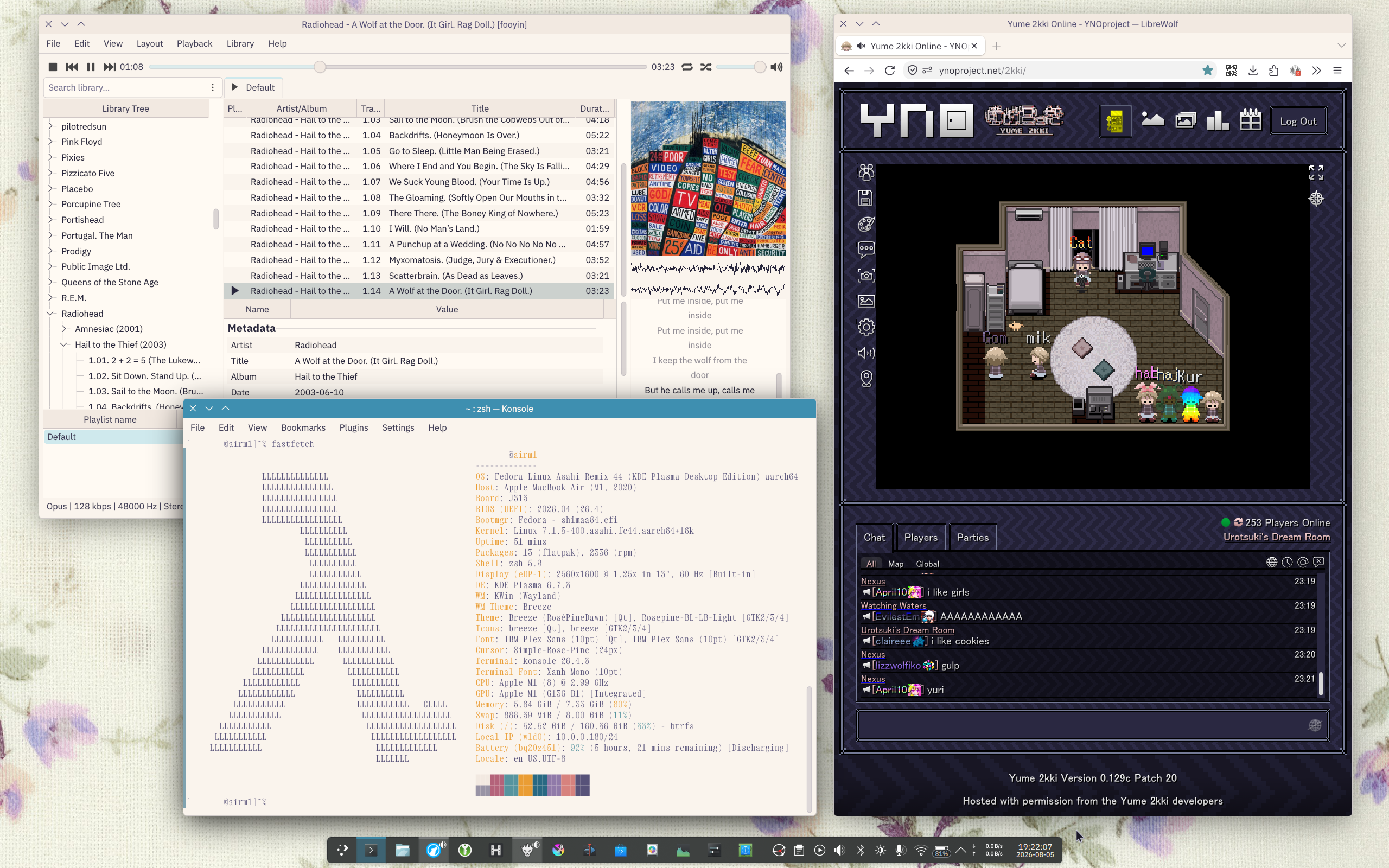The width and height of the screenshot is (1389, 868).
Task: Click the Log Out button
Action: (1298, 121)
